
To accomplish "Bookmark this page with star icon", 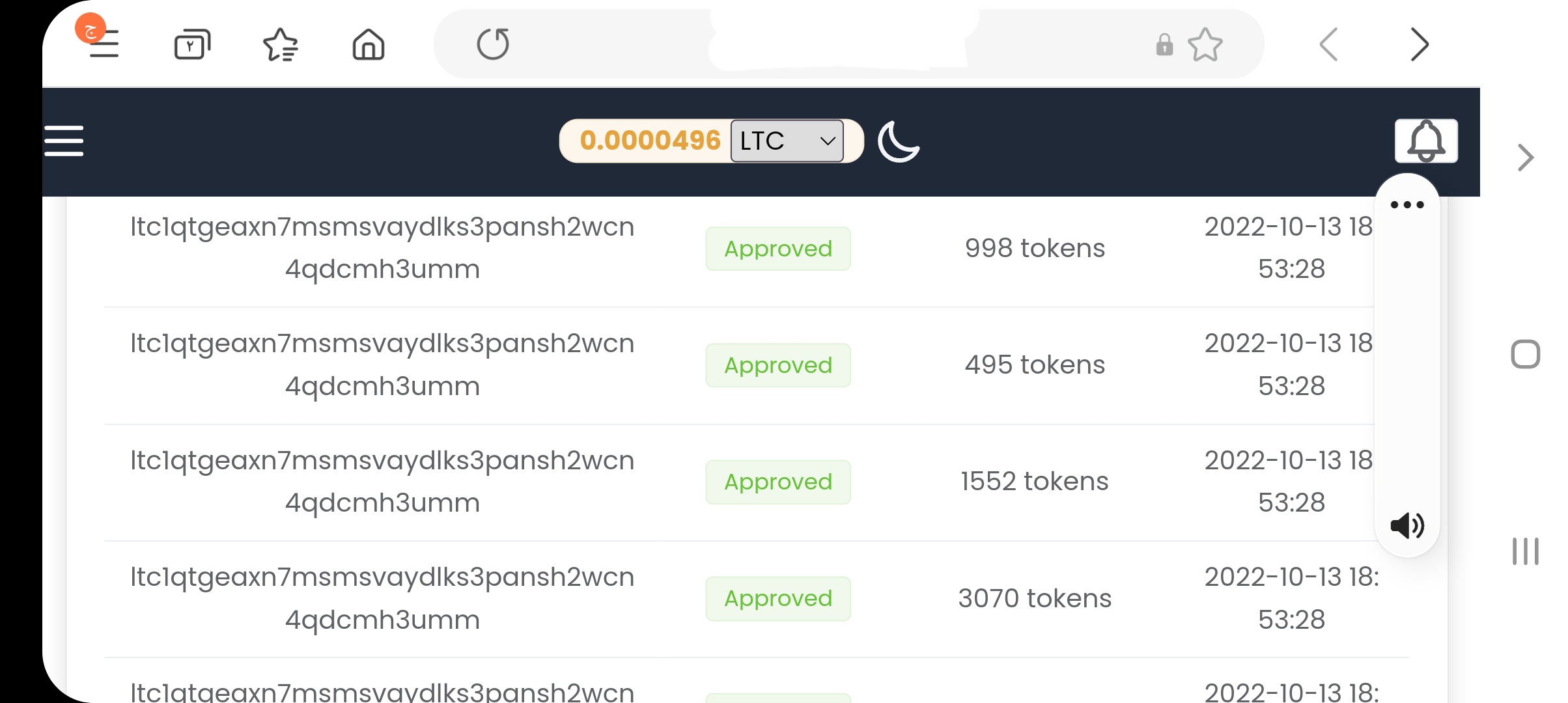I will point(1205,45).
